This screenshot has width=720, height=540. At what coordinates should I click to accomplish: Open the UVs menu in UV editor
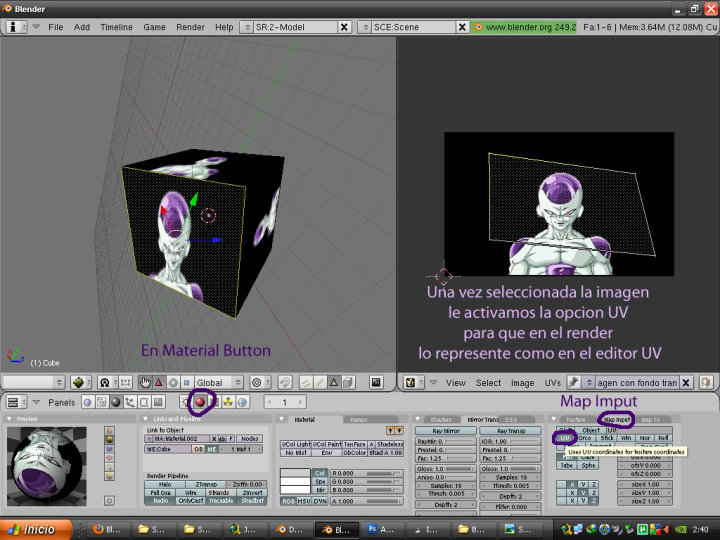tap(552, 382)
